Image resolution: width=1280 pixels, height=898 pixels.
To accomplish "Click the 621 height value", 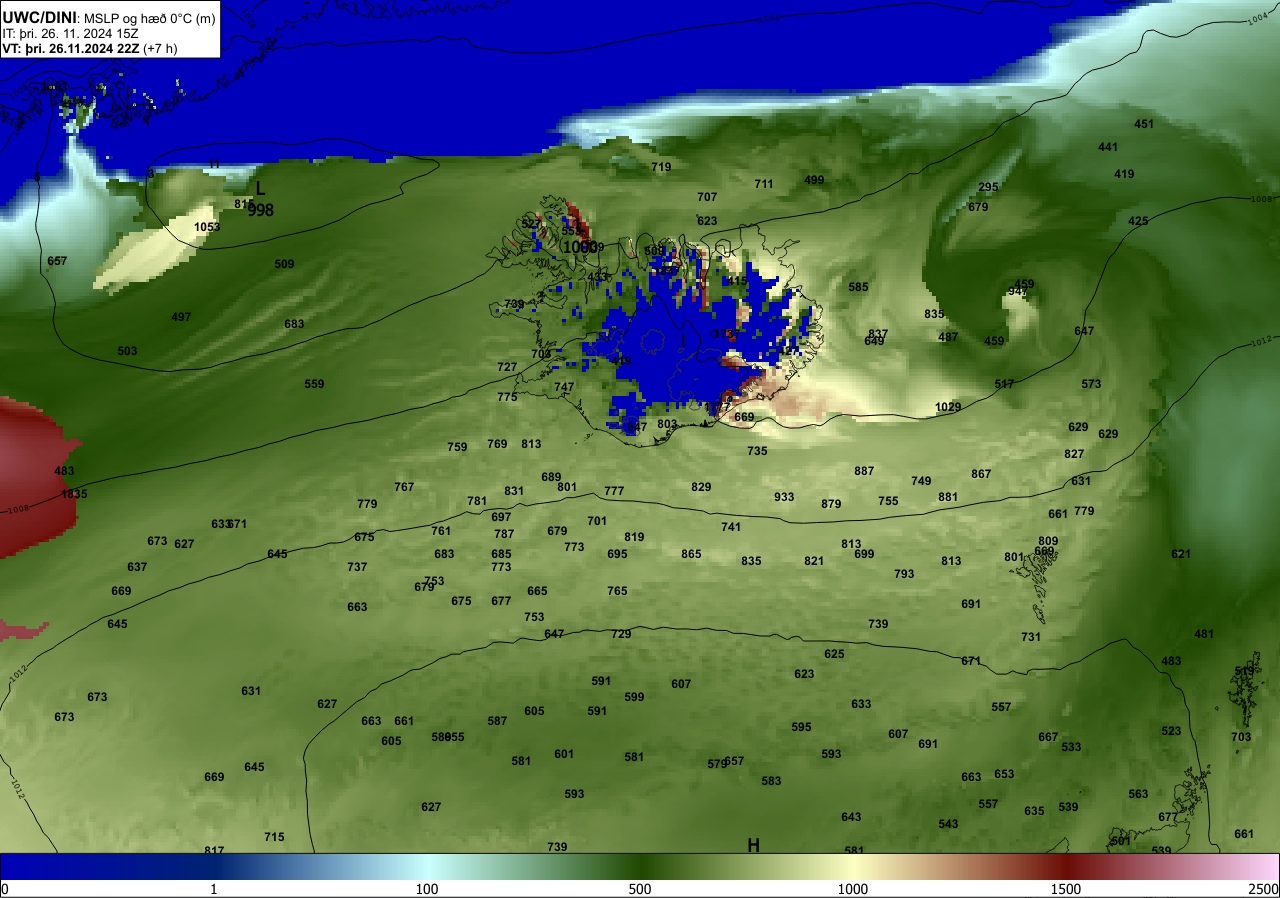I will pyautogui.click(x=1181, y=554).
